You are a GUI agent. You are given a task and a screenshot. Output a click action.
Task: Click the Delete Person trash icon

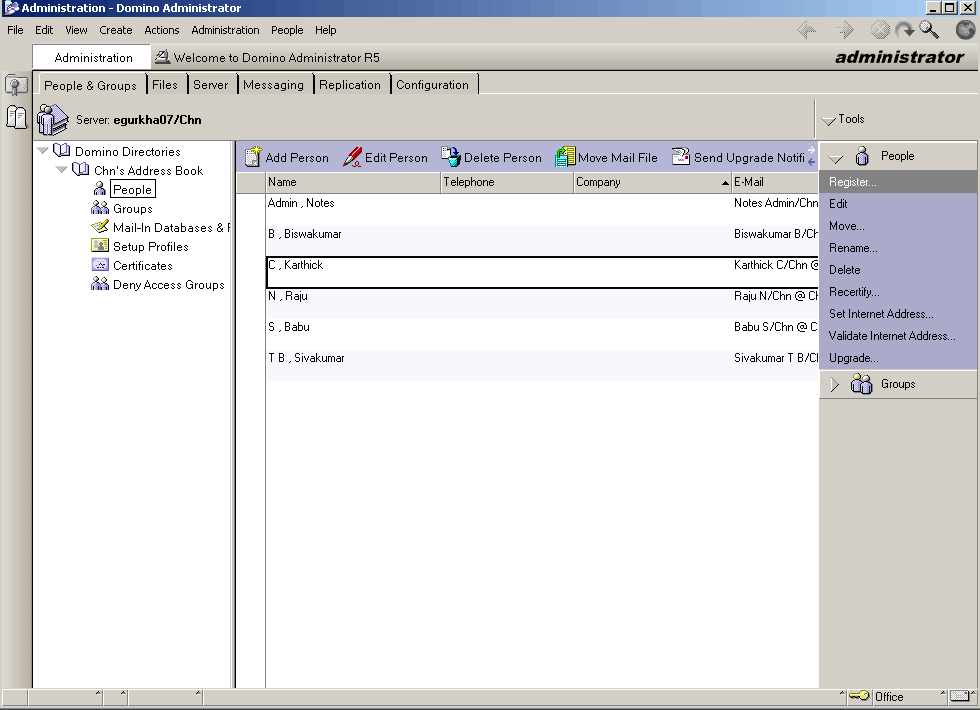pos(451,157)
